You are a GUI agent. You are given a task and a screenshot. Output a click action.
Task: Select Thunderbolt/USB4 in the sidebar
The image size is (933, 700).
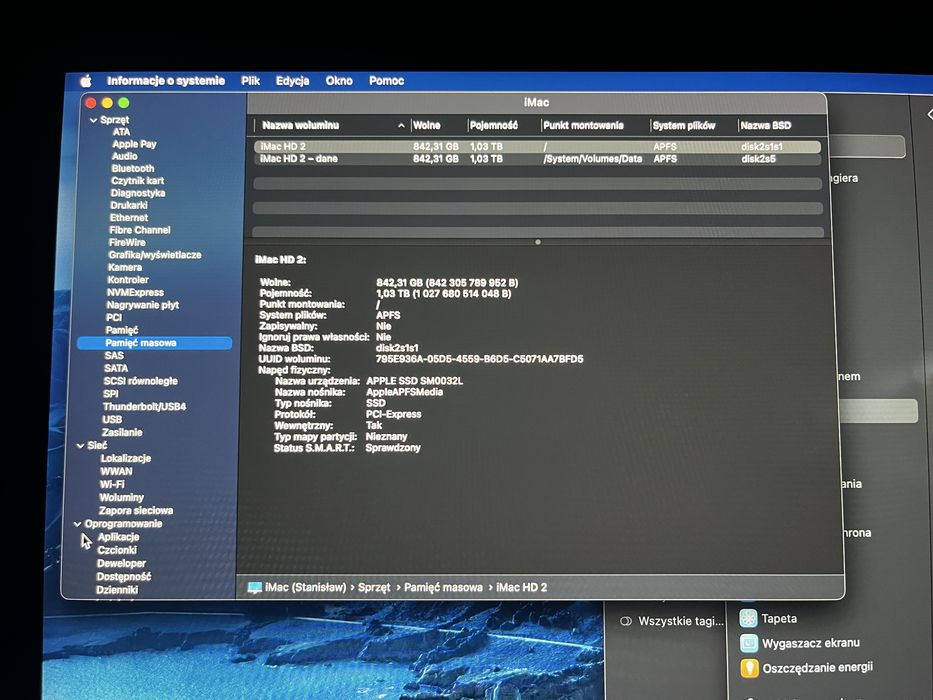[x=145, y=407]
